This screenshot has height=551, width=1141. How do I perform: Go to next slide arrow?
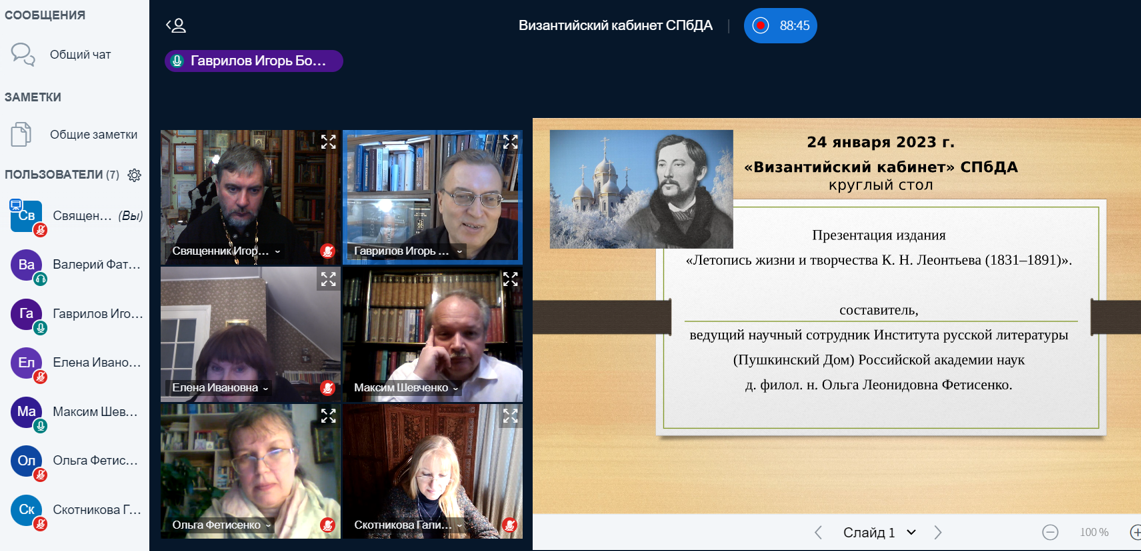938,532
